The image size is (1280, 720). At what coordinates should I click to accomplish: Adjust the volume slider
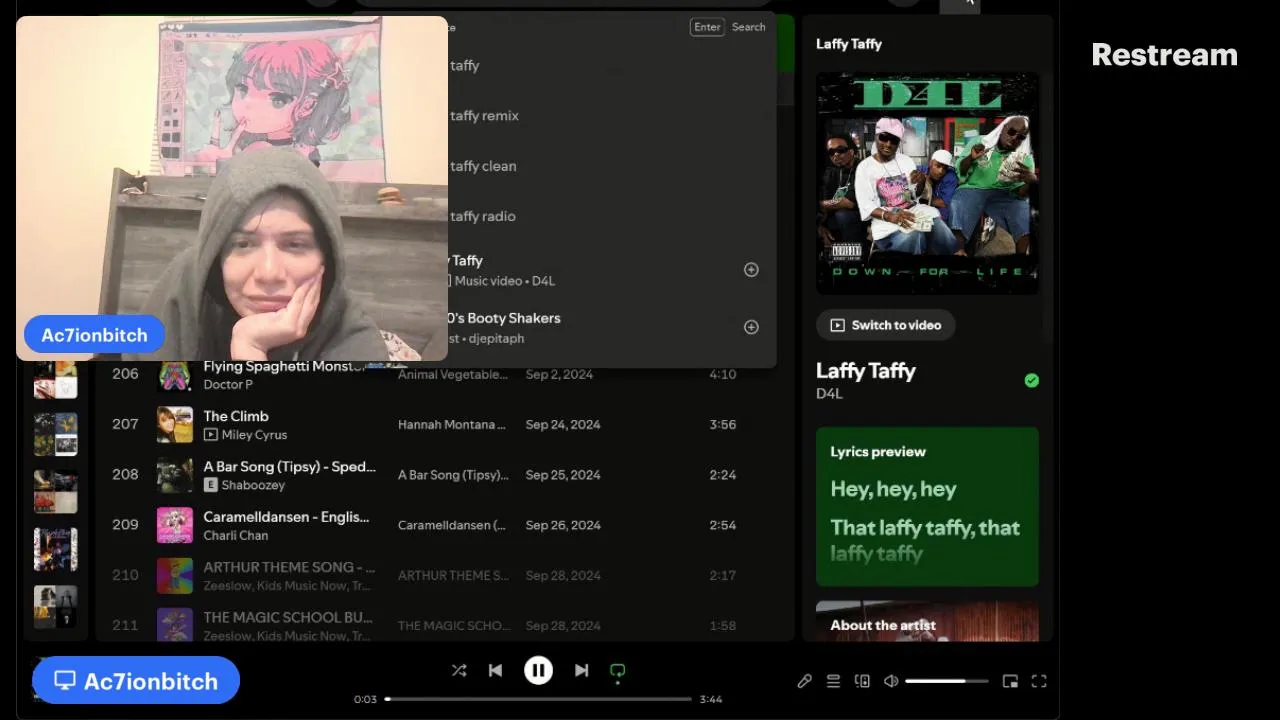point(946,681)
